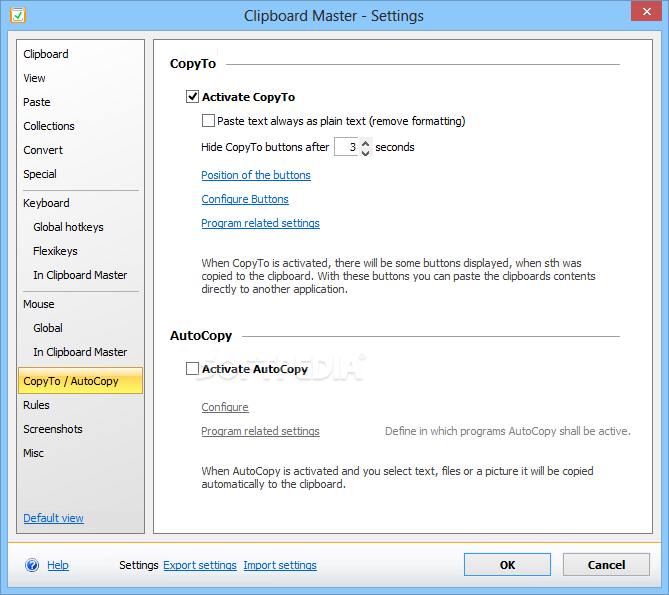Viewport: 669px width, 595px height.
Task: Disable the Activate CopyTo checkbox
Action: pyautogui.click(x=192, y=97)
